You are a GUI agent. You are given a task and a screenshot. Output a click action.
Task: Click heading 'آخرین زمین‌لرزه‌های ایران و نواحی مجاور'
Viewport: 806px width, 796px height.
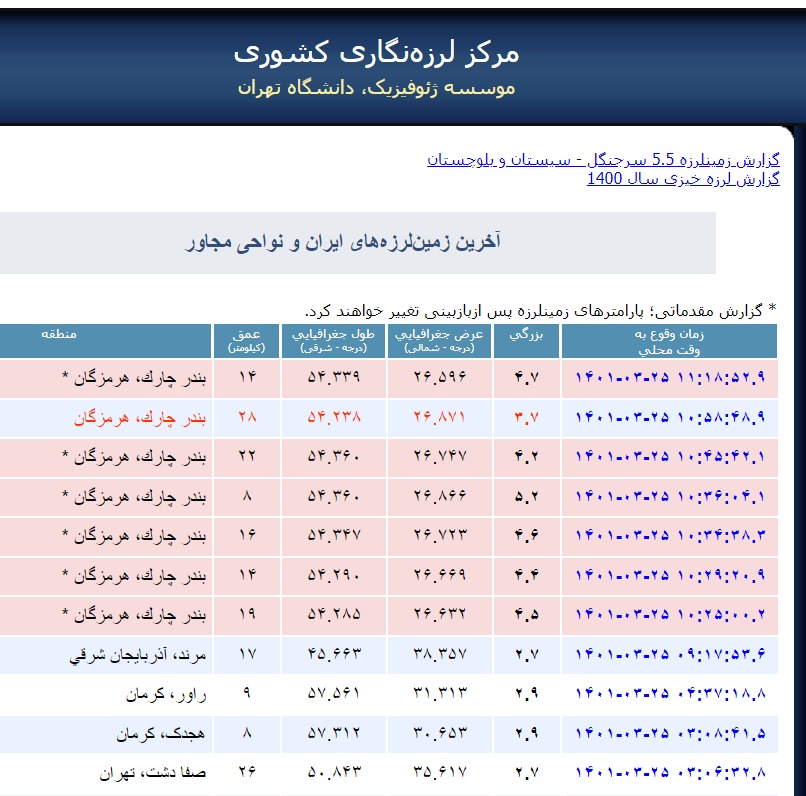(343, 242)
